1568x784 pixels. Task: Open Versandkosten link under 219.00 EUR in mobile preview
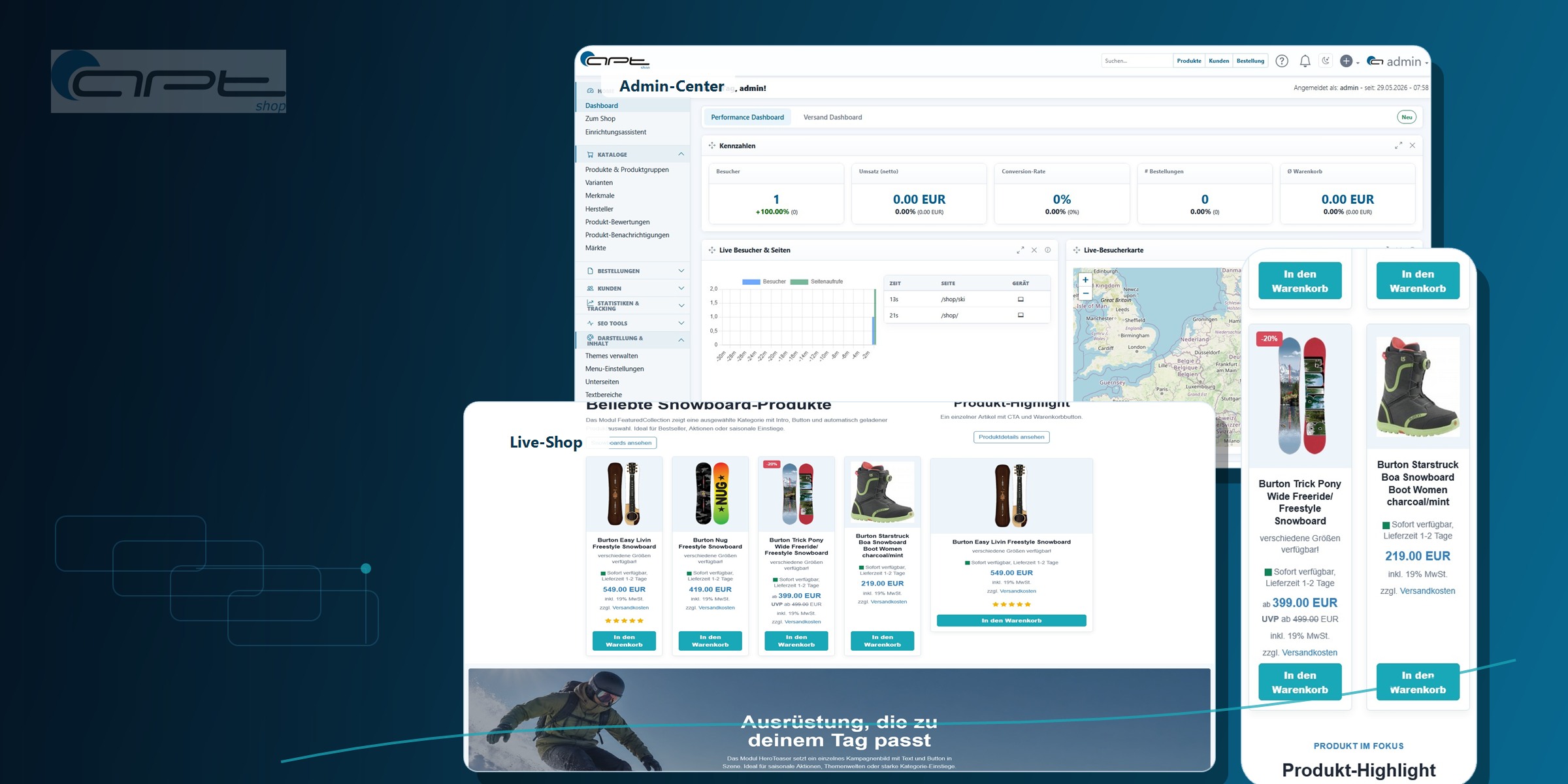tap(1428, 591)
